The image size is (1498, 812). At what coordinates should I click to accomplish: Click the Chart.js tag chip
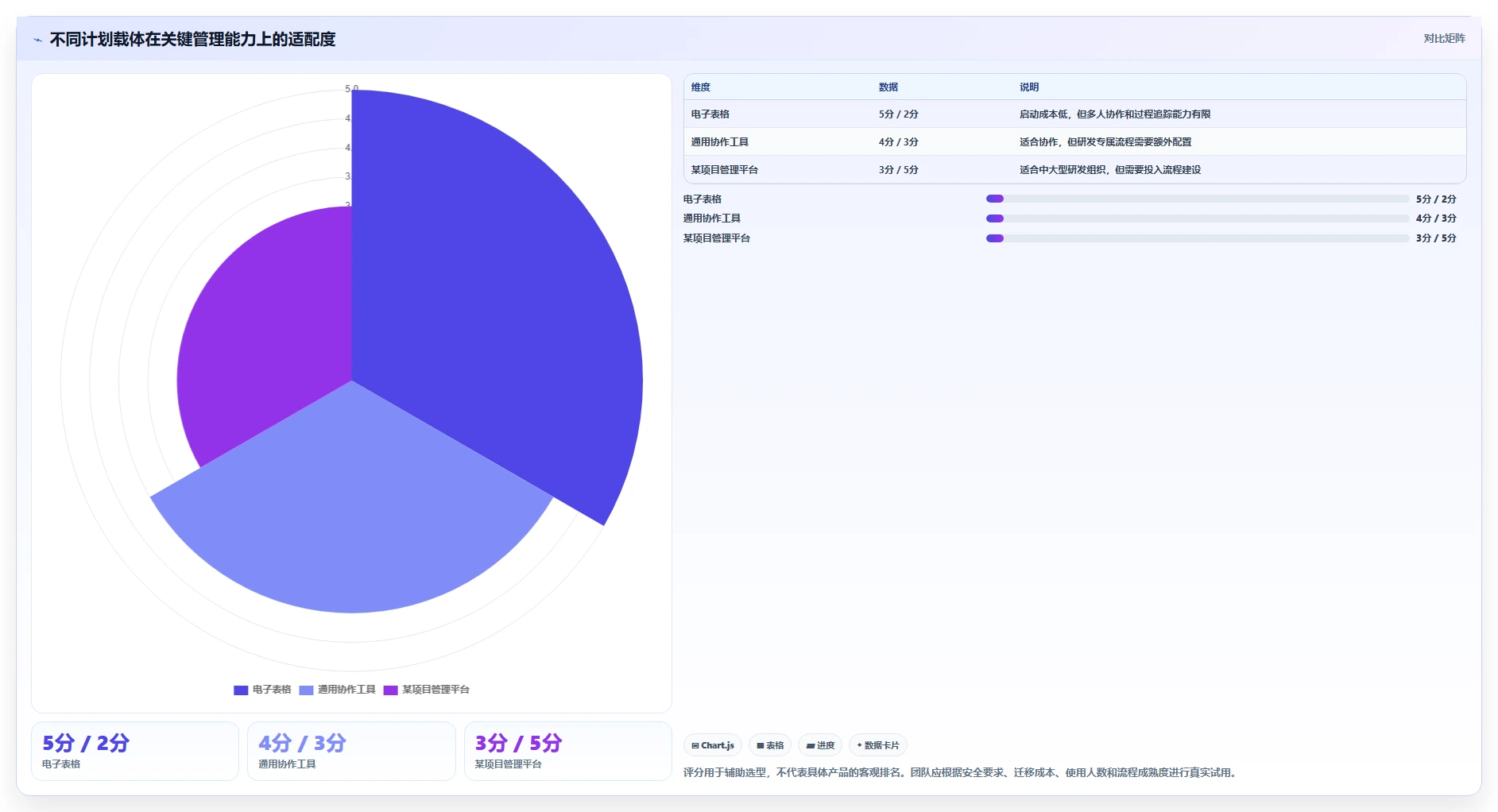click(x=713, y=745)
